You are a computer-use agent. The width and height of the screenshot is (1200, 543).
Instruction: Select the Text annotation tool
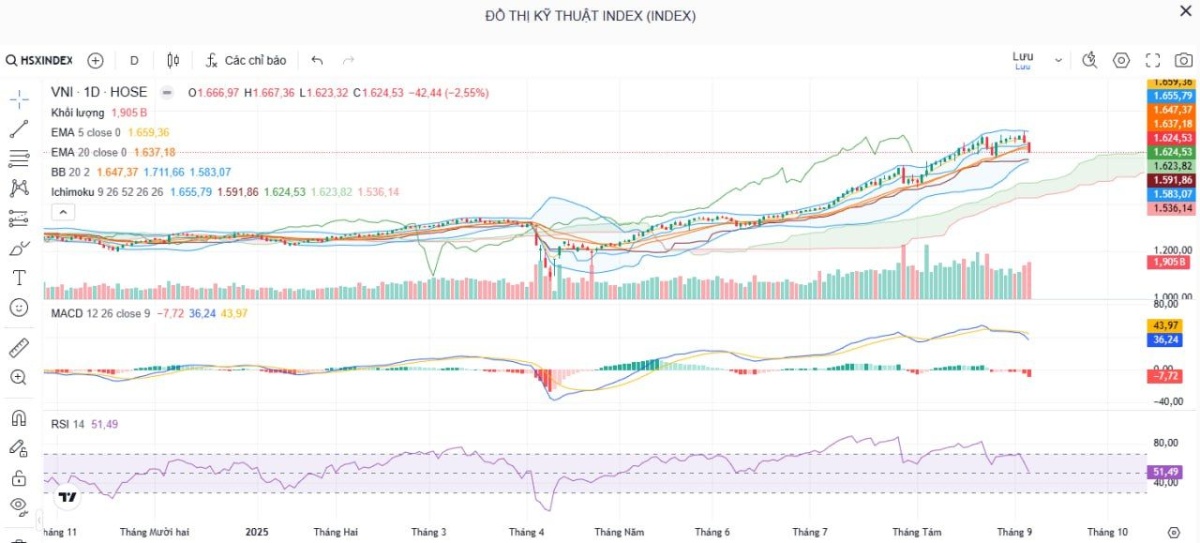click(18, 277)
